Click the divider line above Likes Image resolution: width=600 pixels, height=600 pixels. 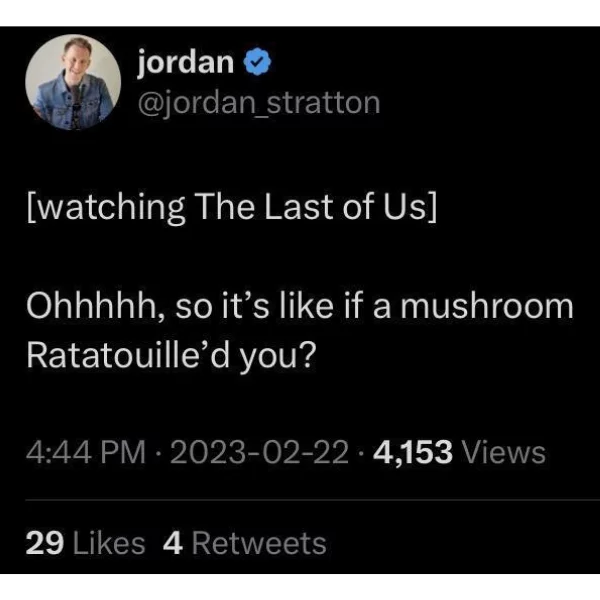(312, 500)
